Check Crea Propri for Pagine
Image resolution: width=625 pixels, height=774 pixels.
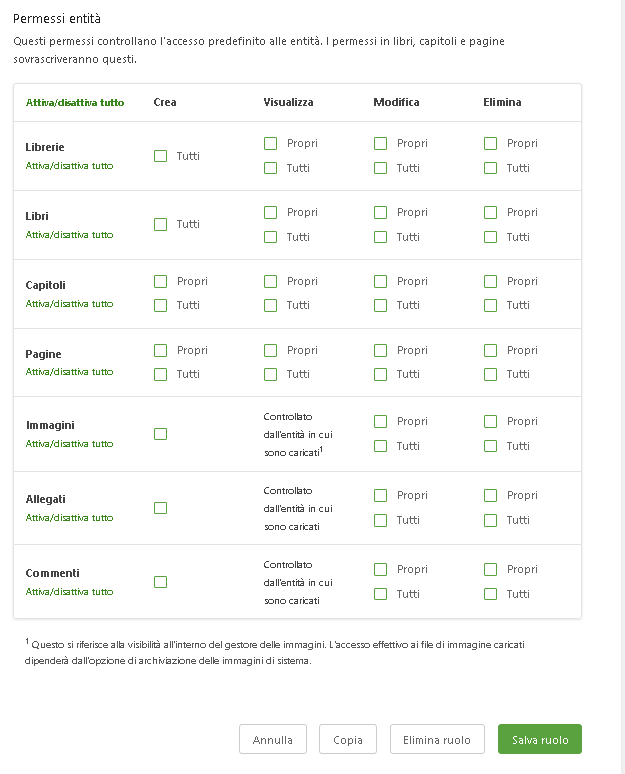pyautogui.click(x=161, y=350)
